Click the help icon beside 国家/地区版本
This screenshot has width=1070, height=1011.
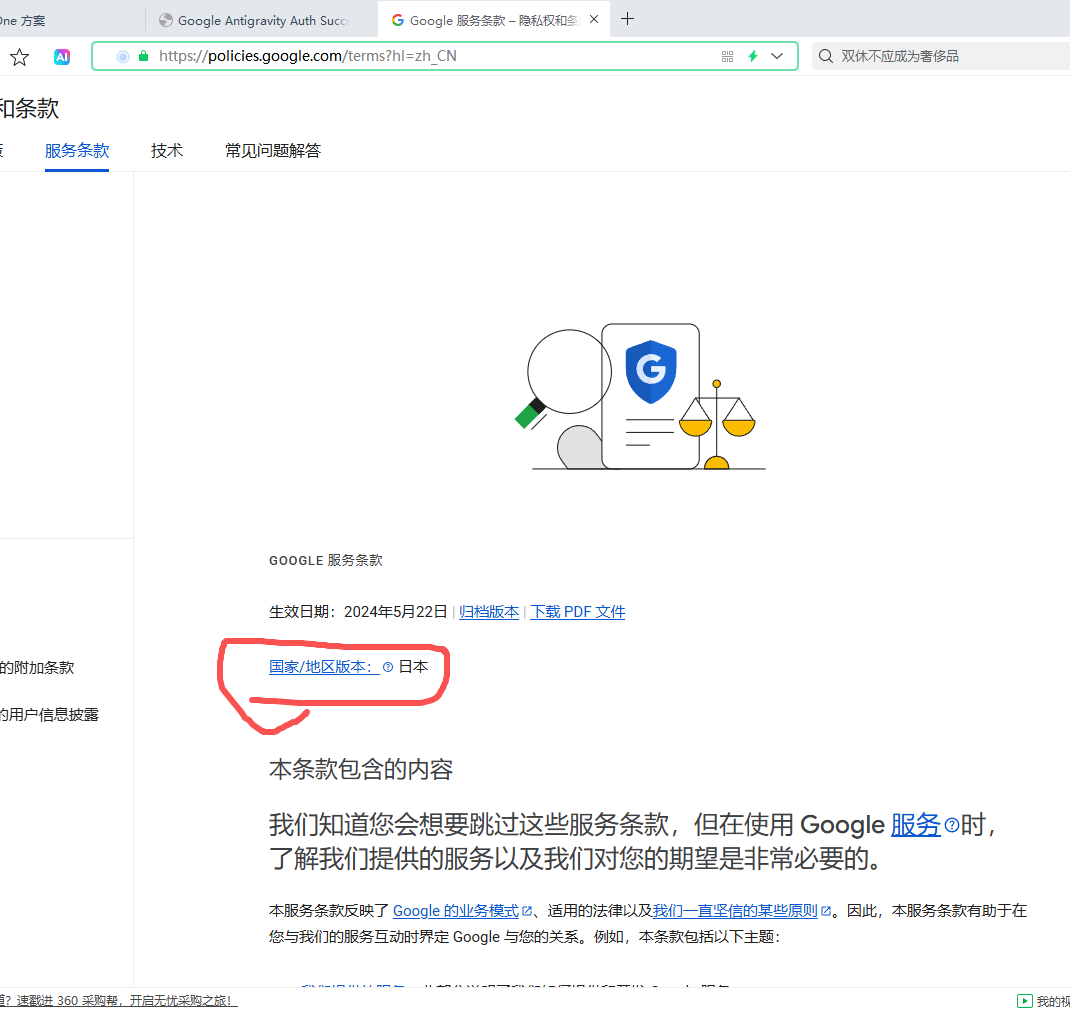[388, 667]
